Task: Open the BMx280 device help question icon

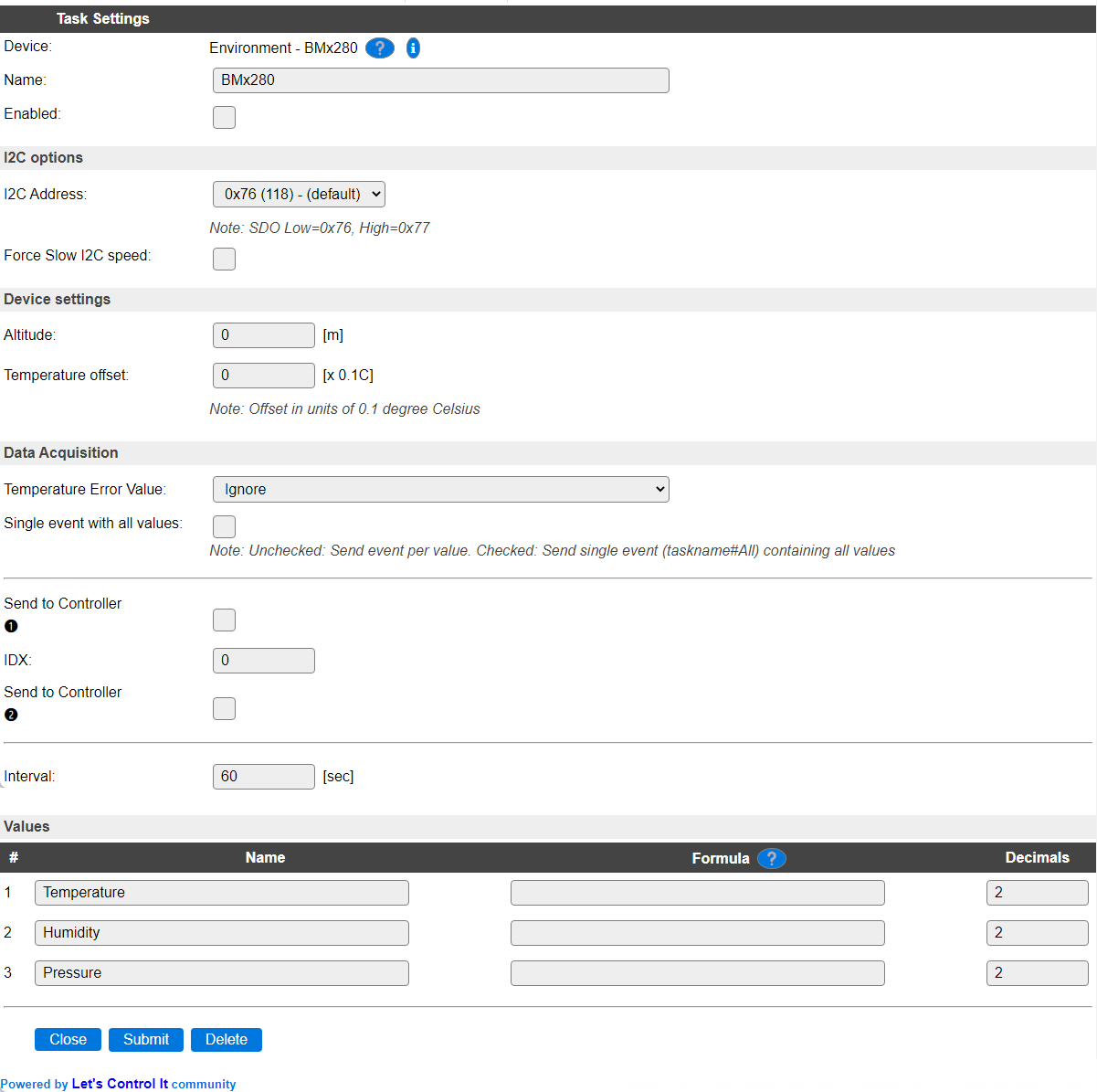Action: (380, 48)
